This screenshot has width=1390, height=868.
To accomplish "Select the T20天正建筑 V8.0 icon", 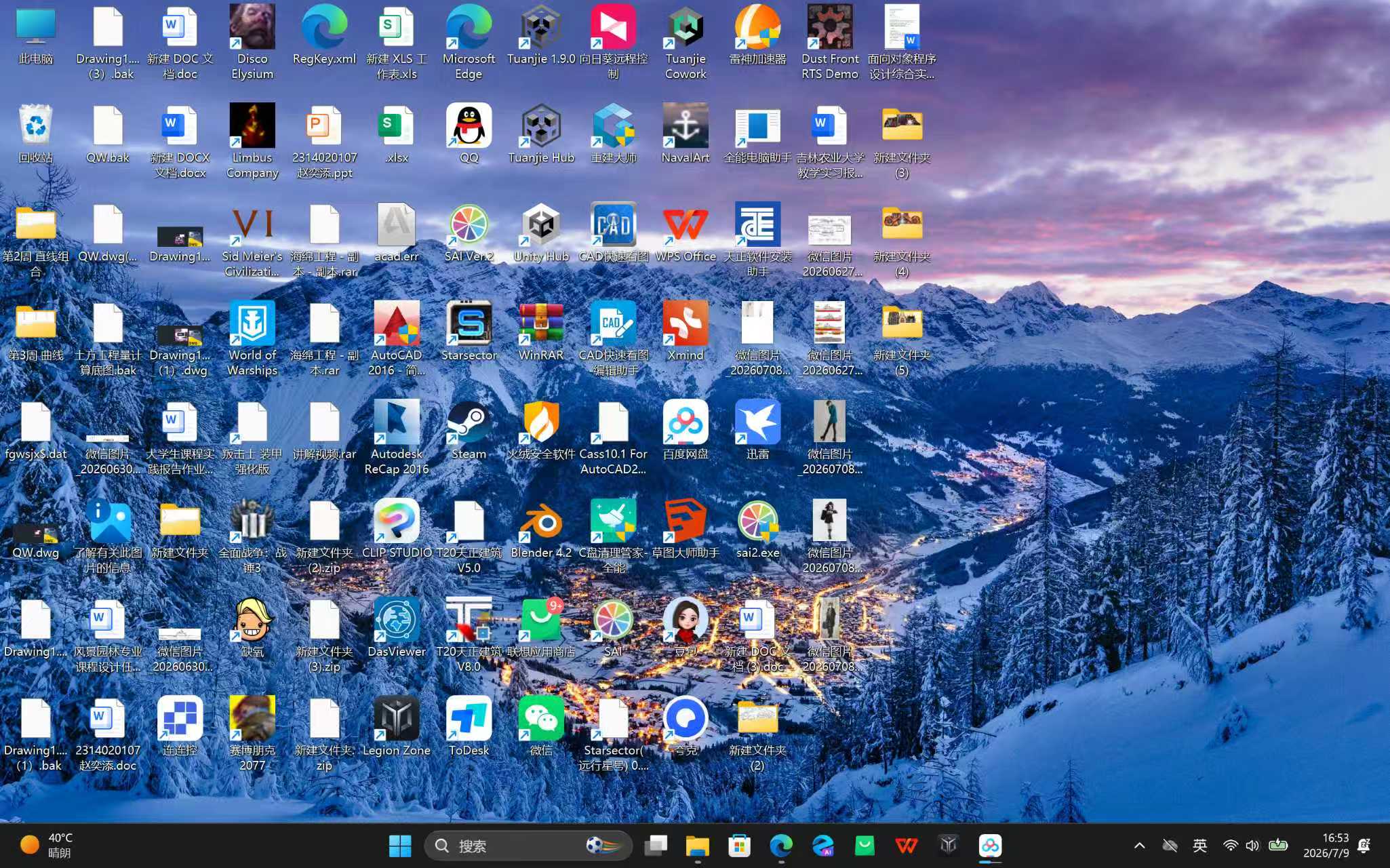I will pos(469,635).
